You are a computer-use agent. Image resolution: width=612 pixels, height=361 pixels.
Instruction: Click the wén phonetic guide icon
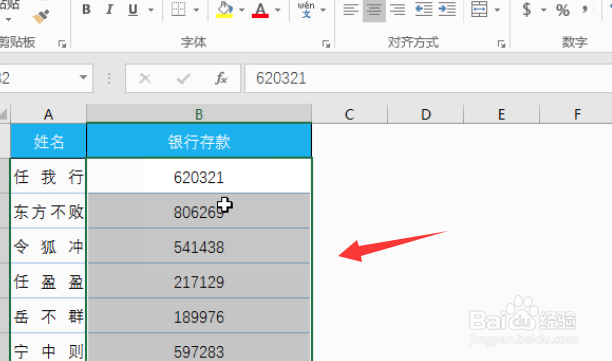click(306, 9)
